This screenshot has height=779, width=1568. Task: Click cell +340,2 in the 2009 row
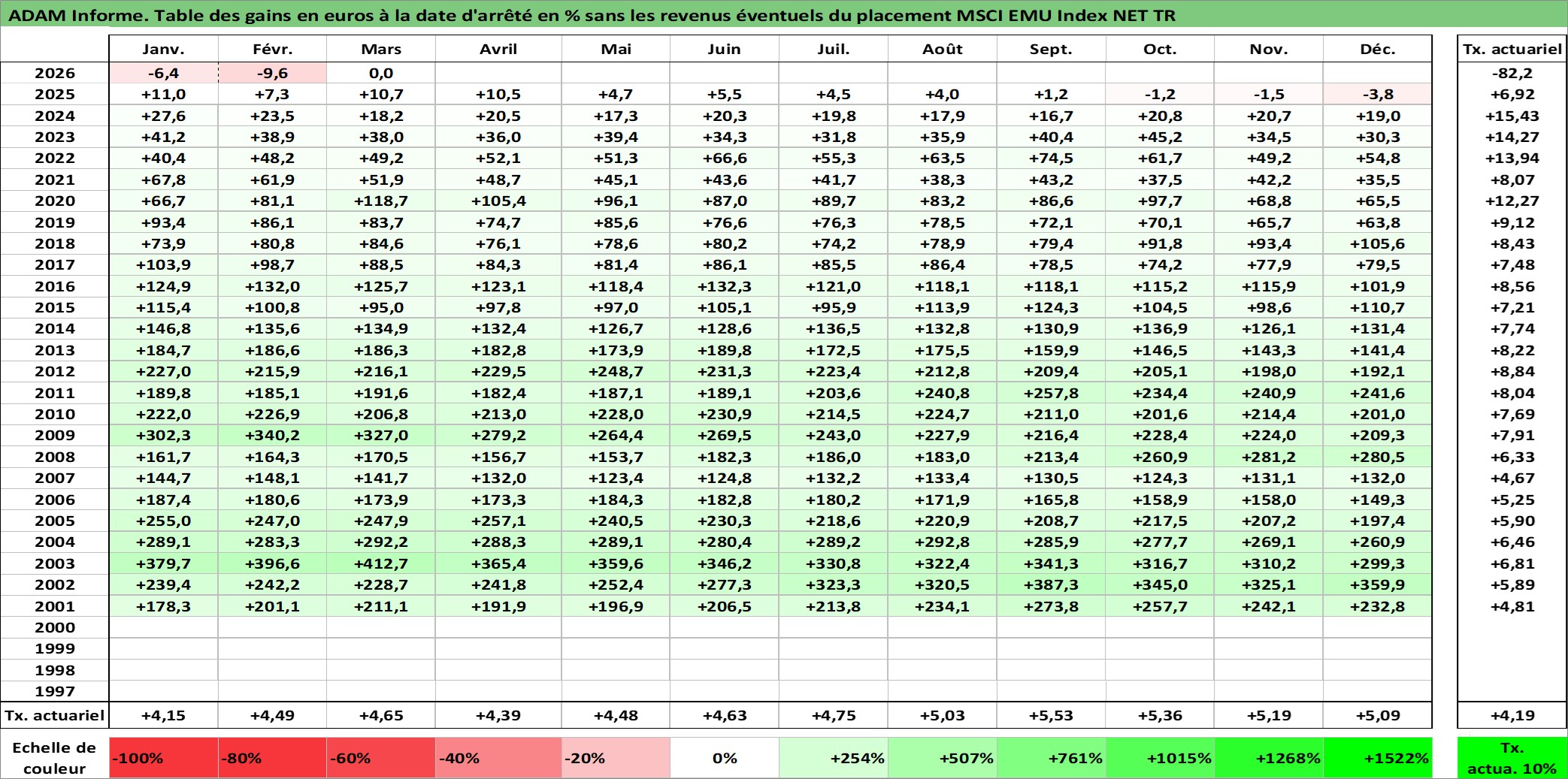[272, 435]
